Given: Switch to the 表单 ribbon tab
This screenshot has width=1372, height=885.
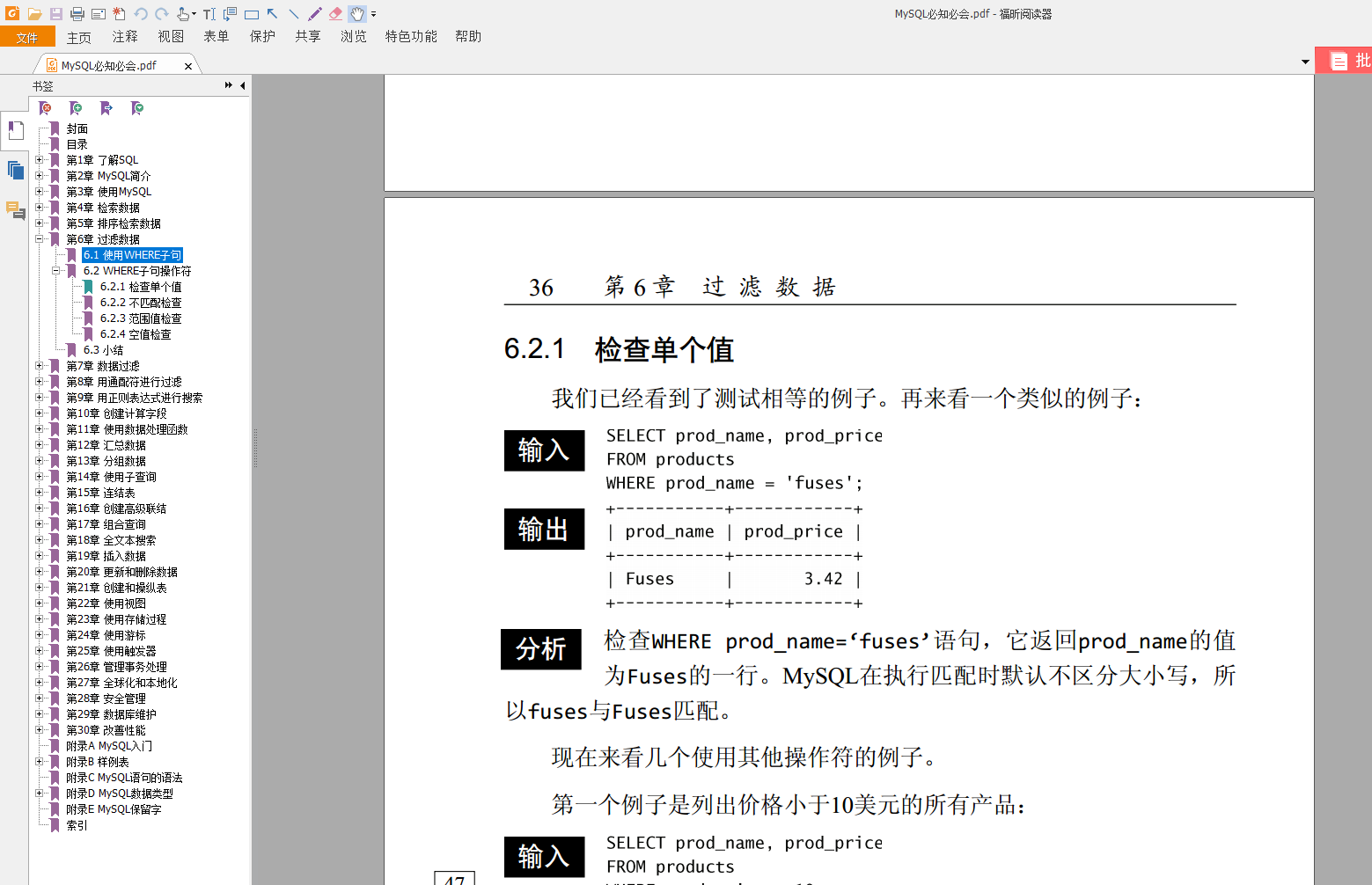Looking at the screenshot, I should point(216,37).
